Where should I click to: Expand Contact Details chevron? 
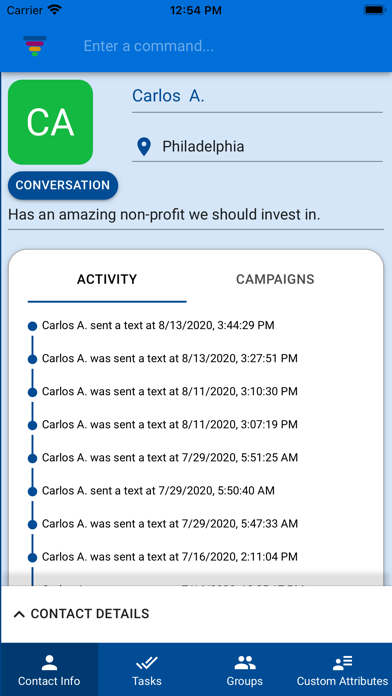(x=19, y=614)
